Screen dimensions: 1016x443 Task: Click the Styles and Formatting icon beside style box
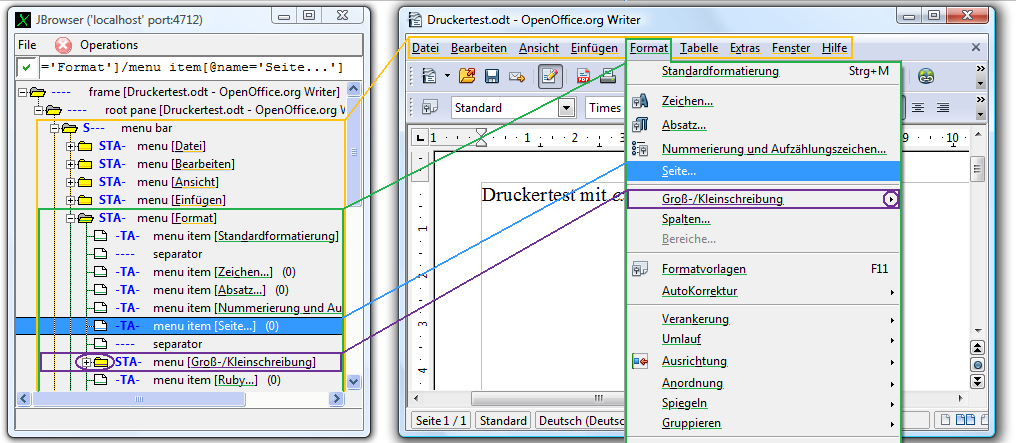[x=430, y=107]
